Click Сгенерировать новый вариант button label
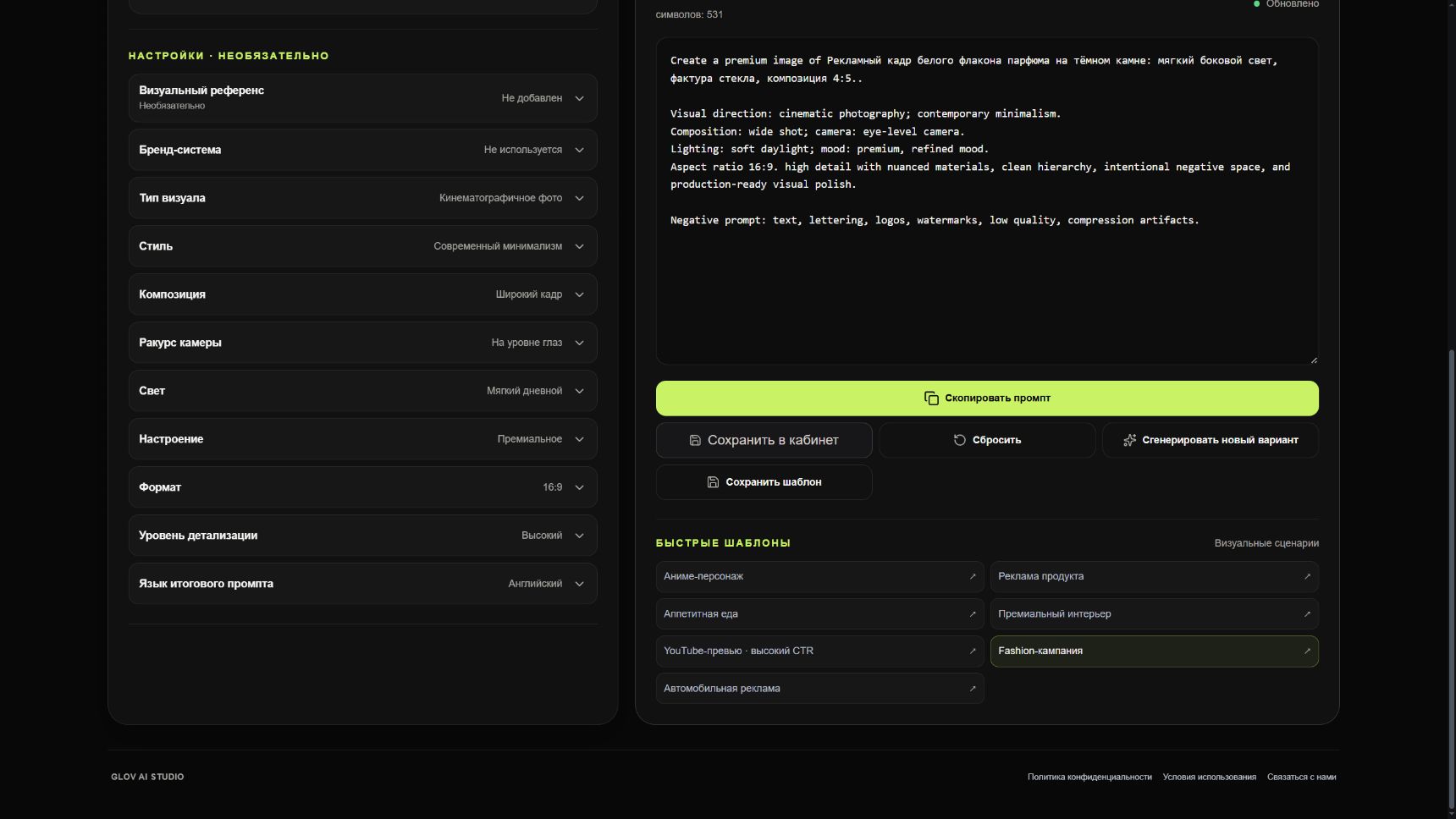The image size is (1456, 819). click(1220, 440)
